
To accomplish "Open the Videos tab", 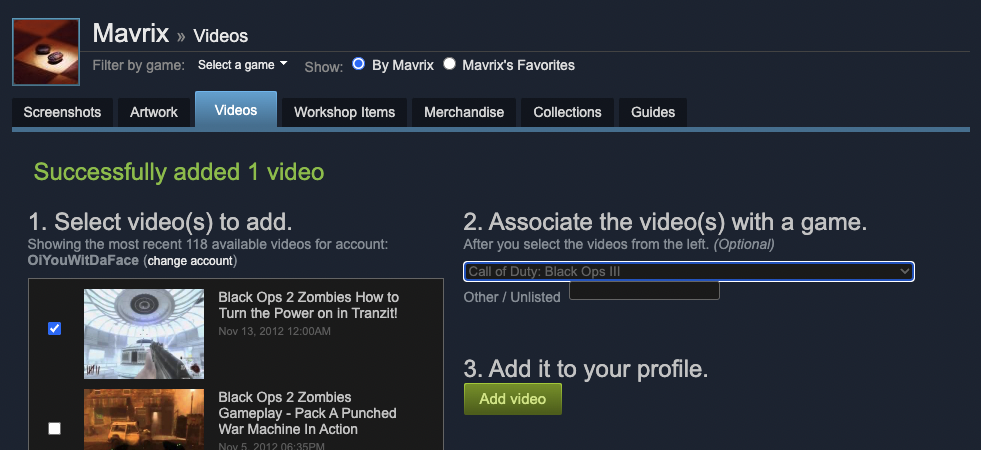I will tap(236, 110).
